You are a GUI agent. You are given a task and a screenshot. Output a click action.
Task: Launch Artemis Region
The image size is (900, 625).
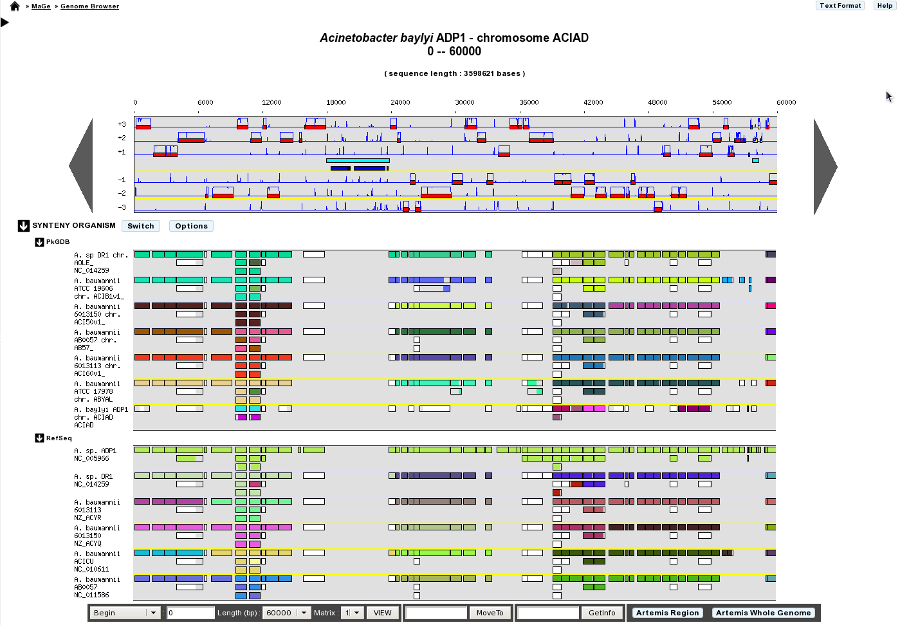(668, 612)
